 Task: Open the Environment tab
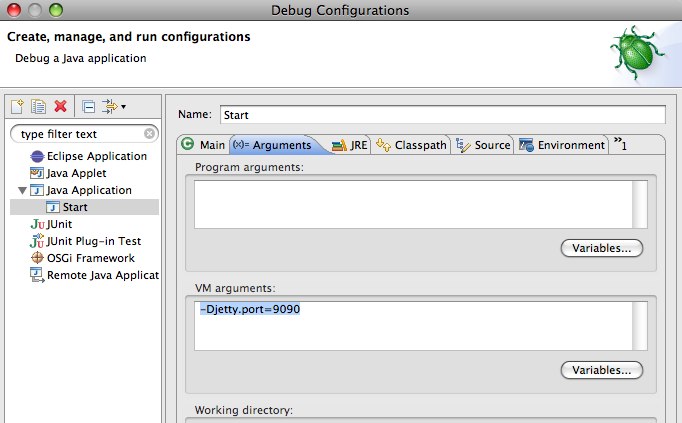562,145
